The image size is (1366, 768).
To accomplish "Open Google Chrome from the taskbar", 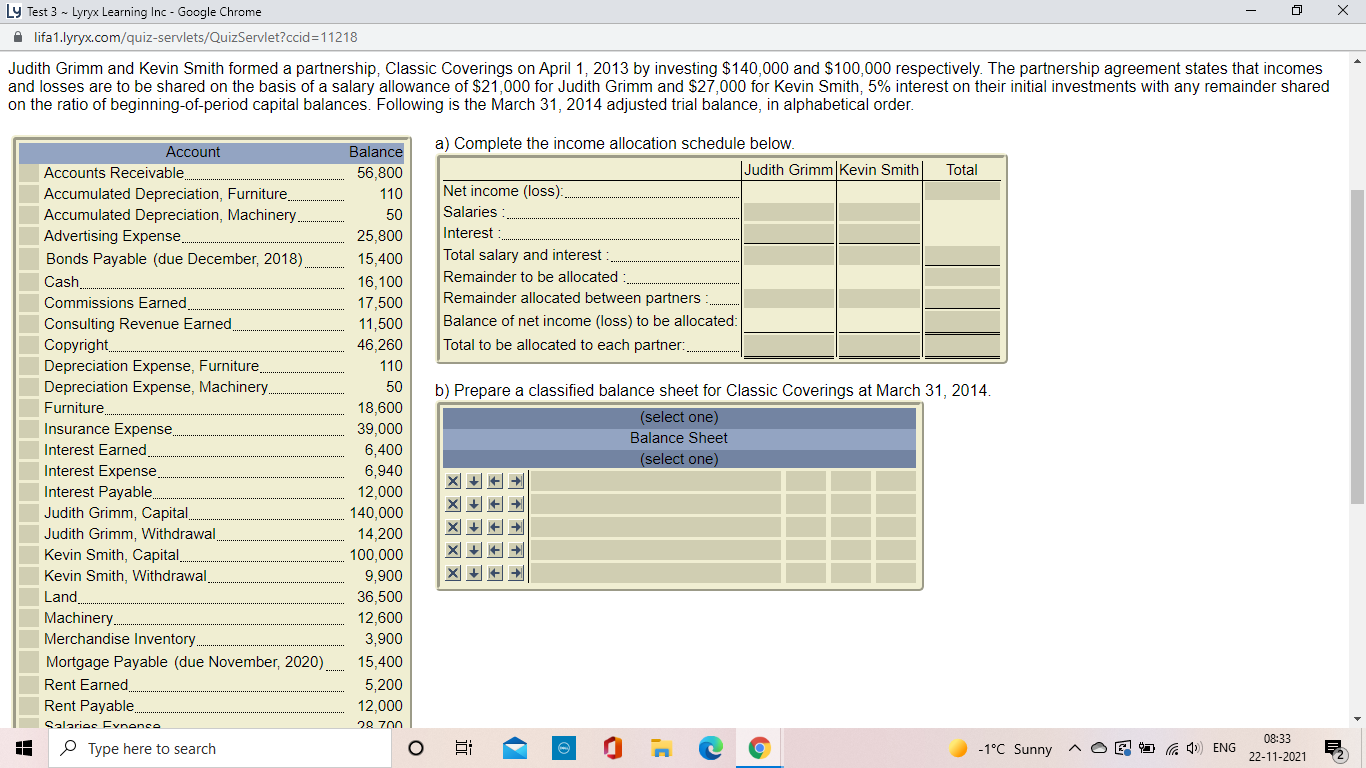I will tap(758, 747).
